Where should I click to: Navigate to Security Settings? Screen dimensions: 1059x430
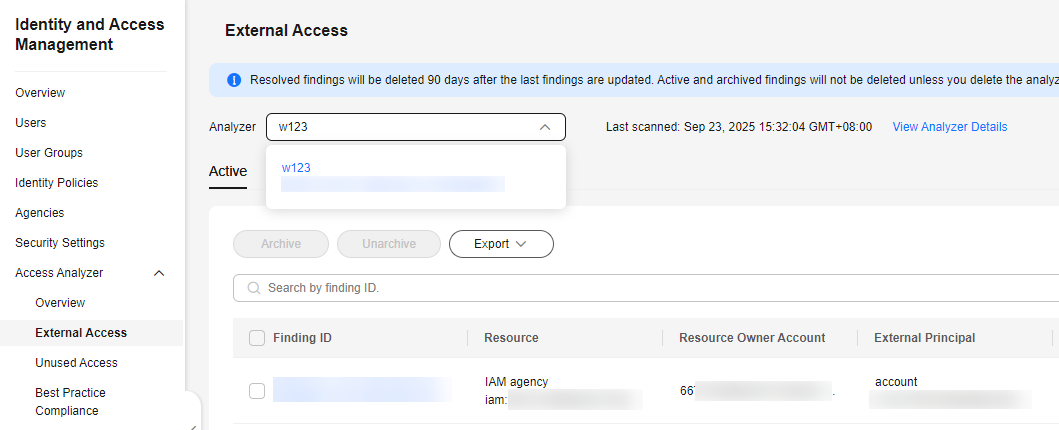point(60,243)
